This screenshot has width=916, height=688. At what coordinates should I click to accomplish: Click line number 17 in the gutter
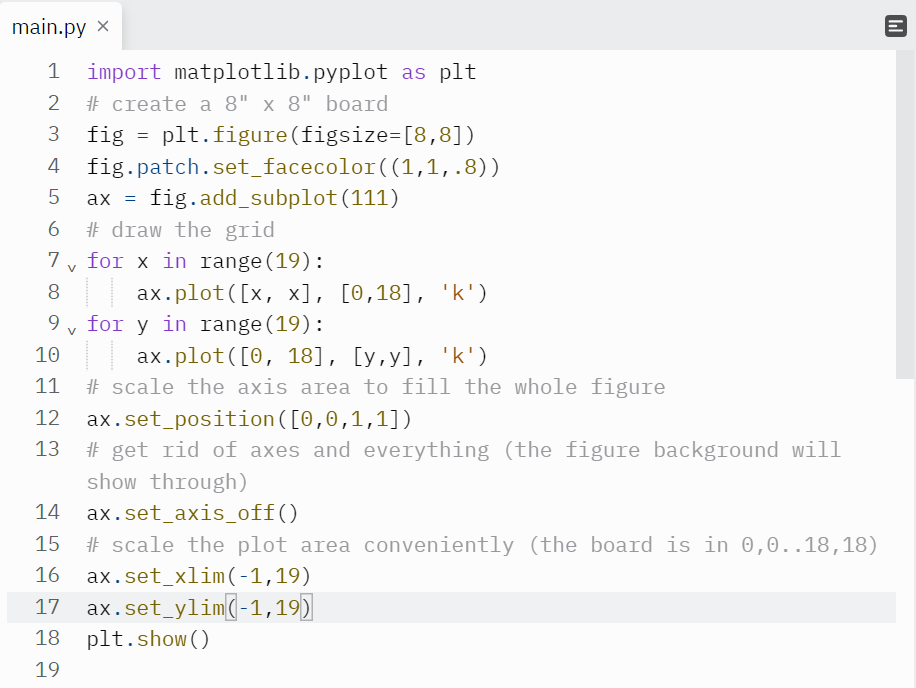pyautogui.click(x=47, y=607)
